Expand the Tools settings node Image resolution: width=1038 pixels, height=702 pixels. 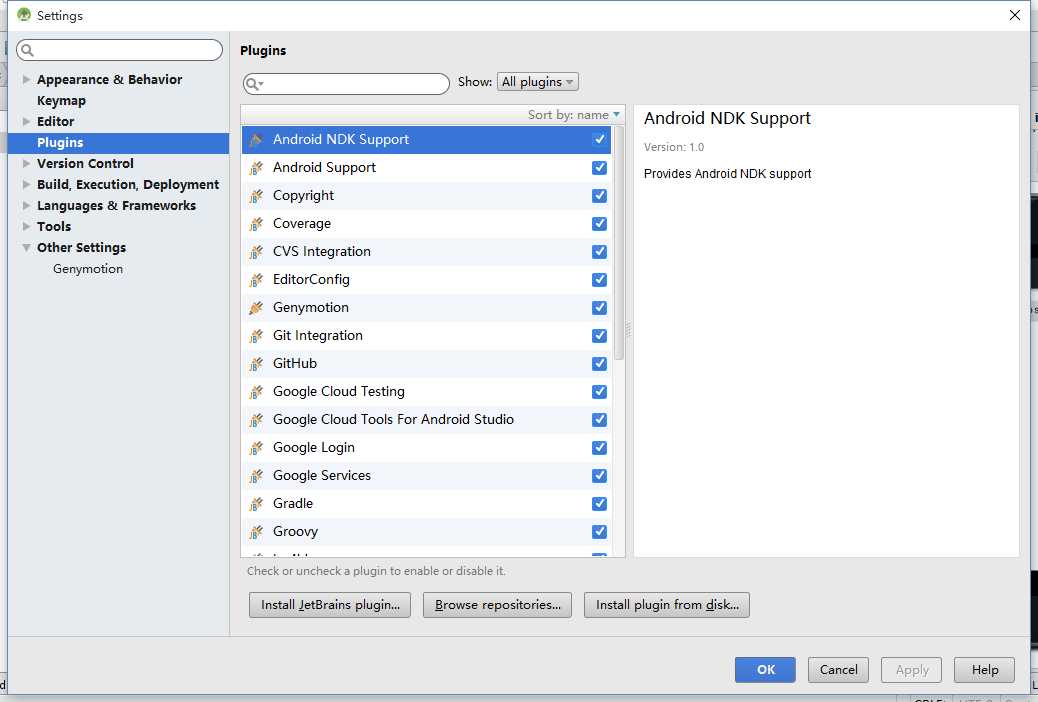click(26, 226)
